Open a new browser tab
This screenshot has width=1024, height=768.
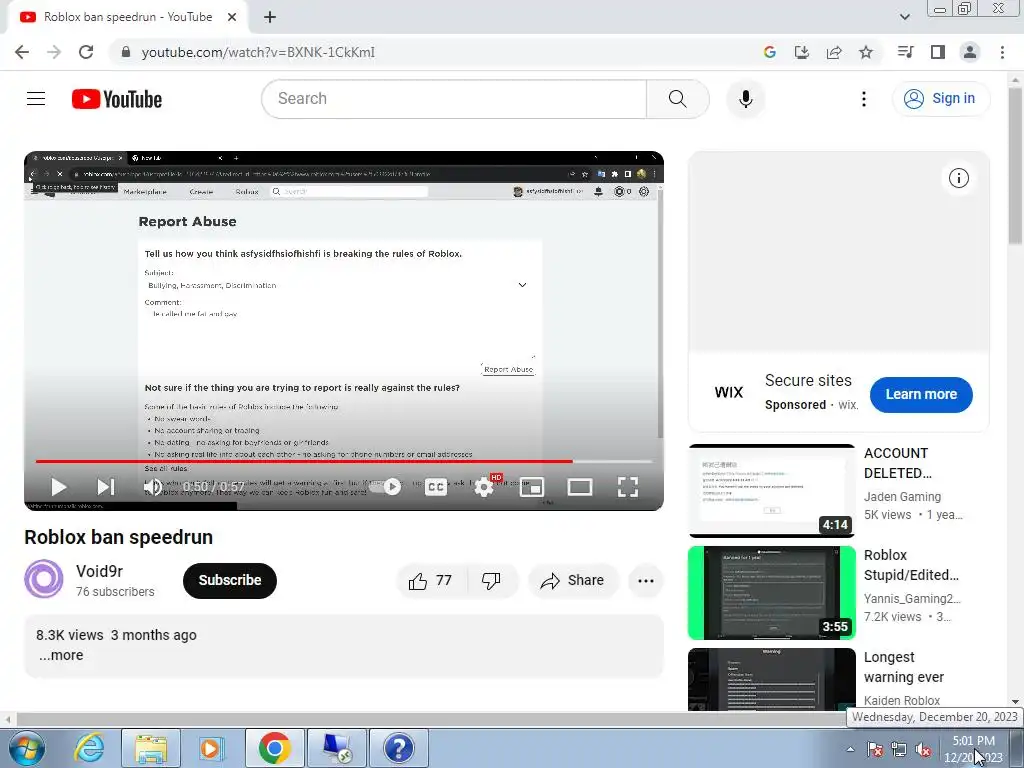pos(270,18)
